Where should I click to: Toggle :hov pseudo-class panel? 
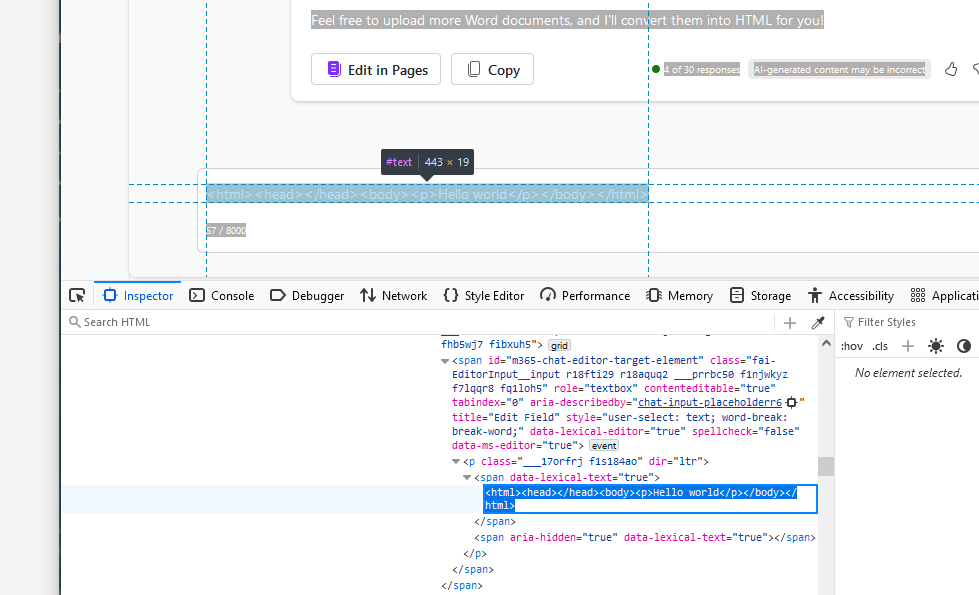(x=852, y=346)
